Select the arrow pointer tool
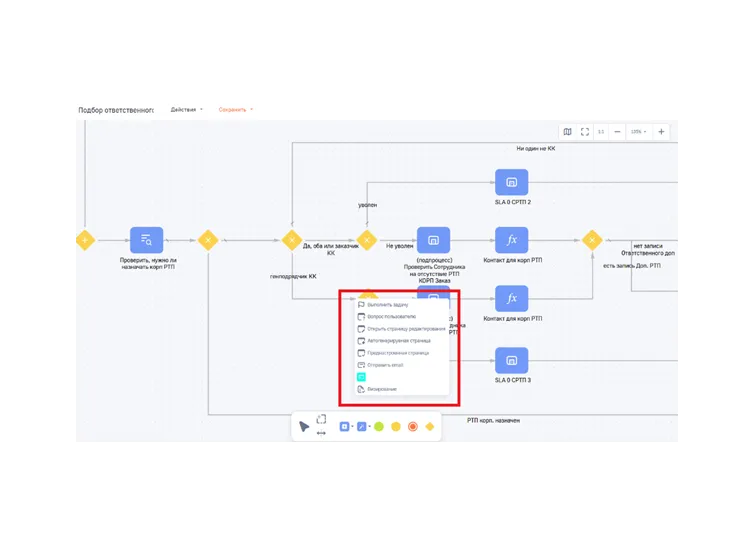 click(x=304, y=427)
